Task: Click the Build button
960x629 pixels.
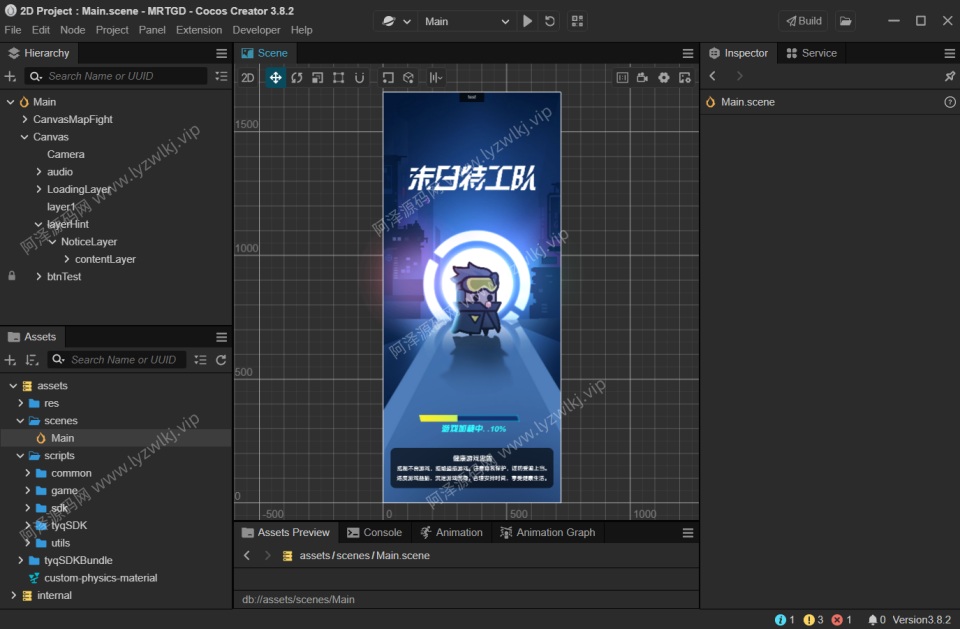Action: (x=803, y=21)
